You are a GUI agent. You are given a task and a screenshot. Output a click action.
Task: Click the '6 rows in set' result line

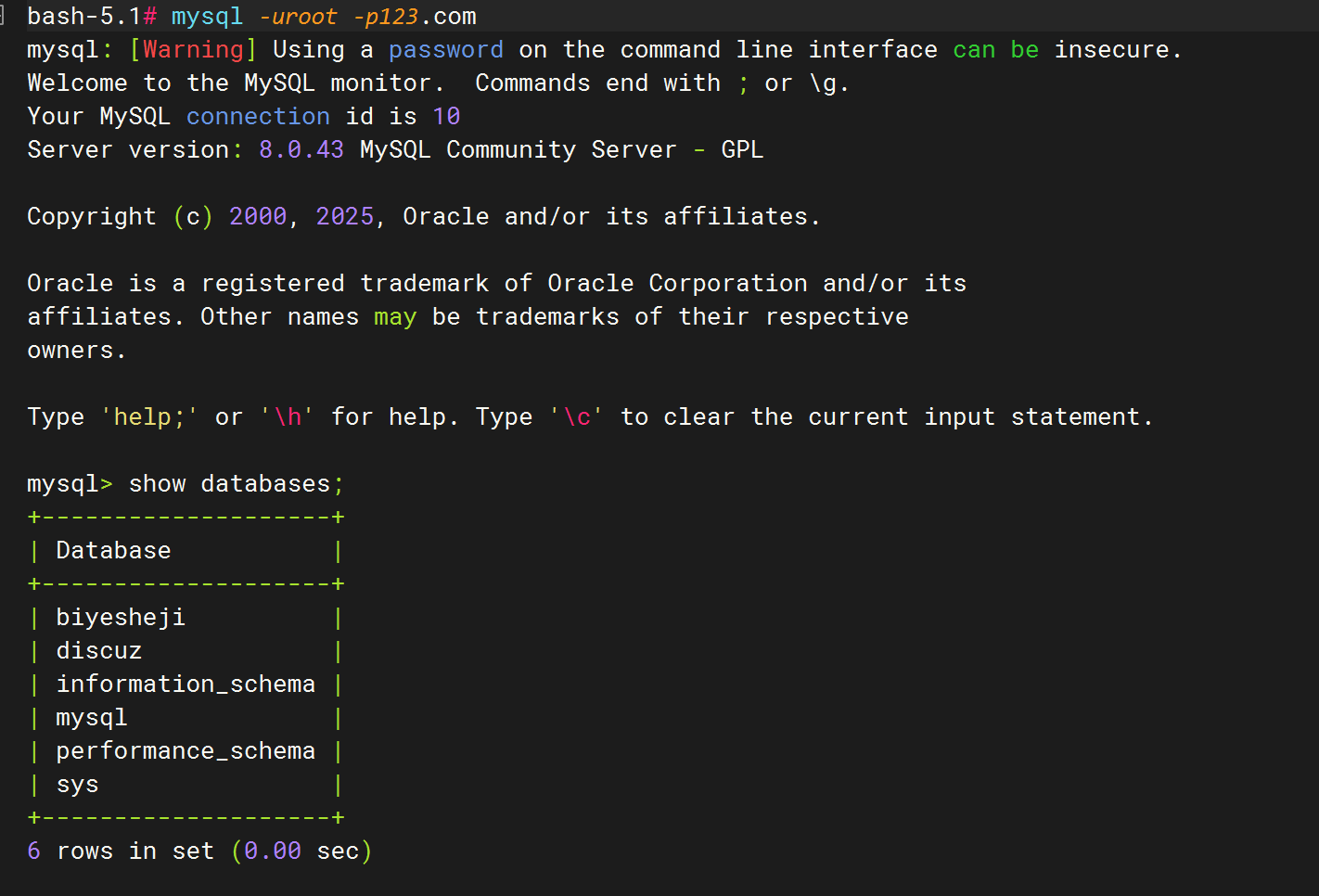tap(199, 851)
